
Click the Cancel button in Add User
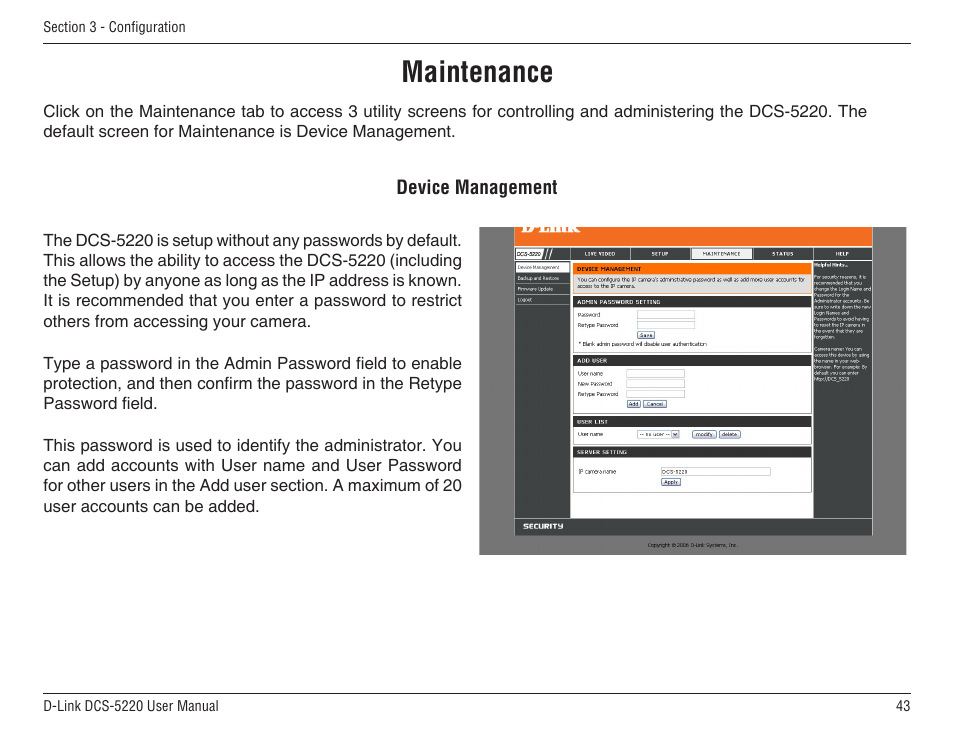point(655,404)
